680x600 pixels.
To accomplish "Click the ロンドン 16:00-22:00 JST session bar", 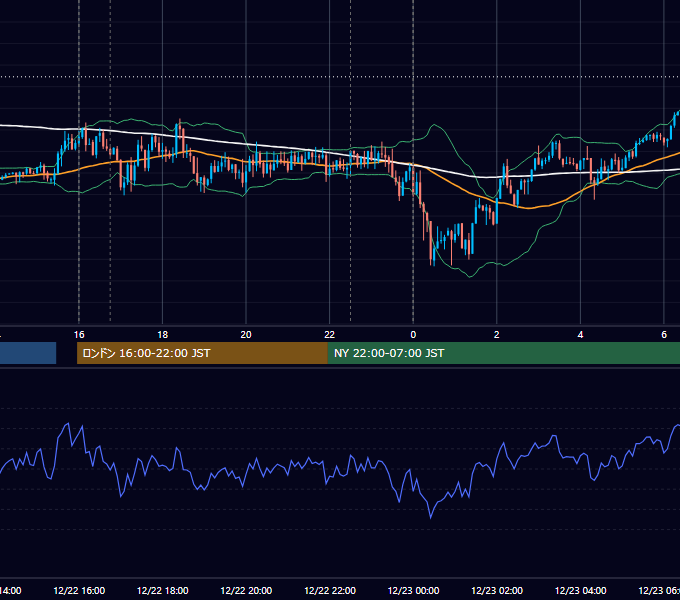I will coord(202,353).
